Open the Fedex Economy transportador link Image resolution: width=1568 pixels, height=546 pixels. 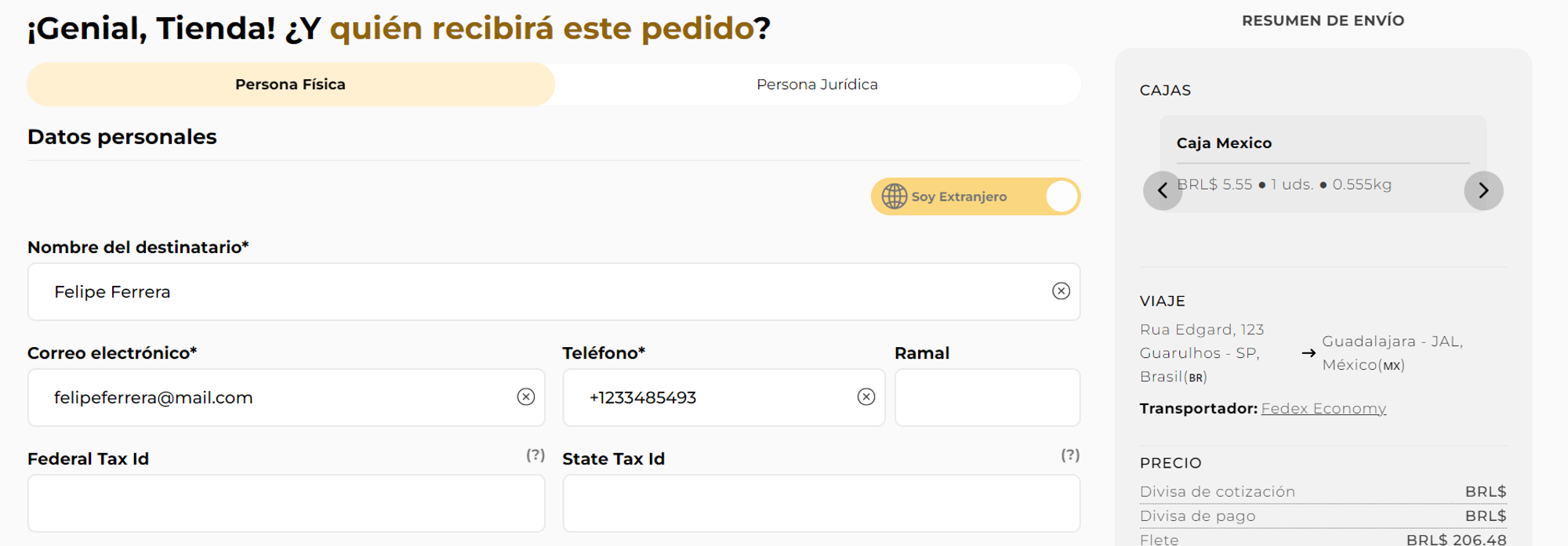pos(1323,408)
